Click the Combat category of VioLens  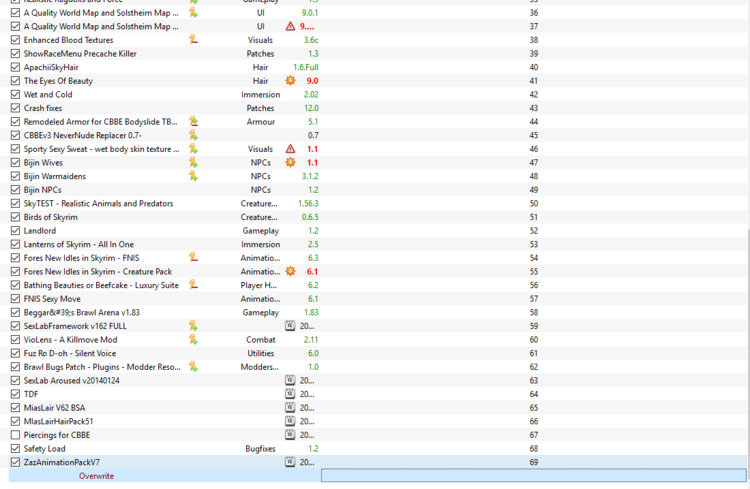(261, 340)
